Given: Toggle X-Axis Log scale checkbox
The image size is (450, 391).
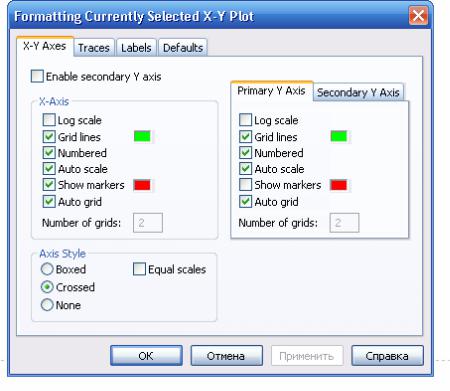Looking at the screenshot, I should coord(49,120).
